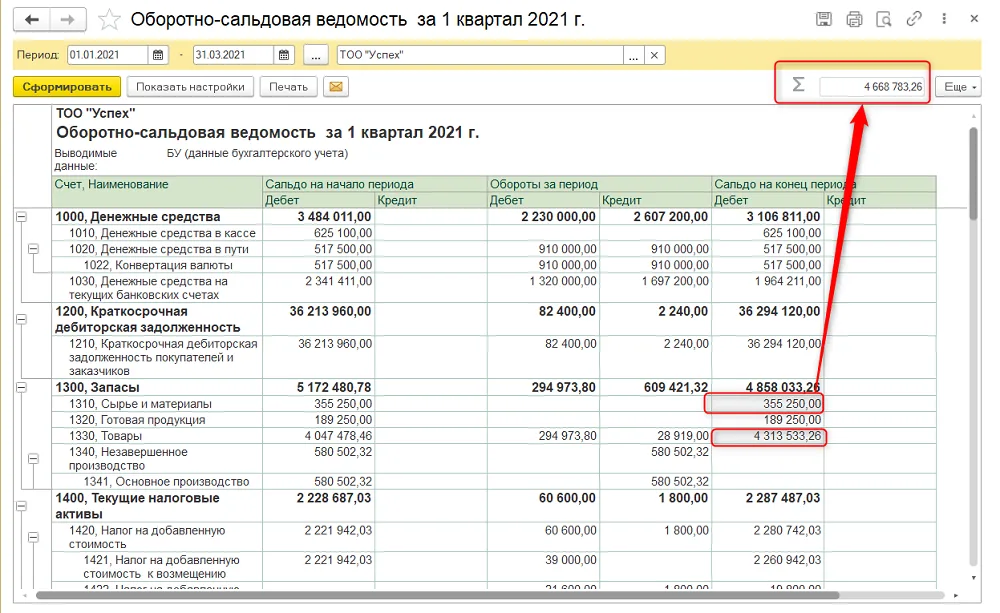Click cell 2 607 200,00 credit turnover

655,217
